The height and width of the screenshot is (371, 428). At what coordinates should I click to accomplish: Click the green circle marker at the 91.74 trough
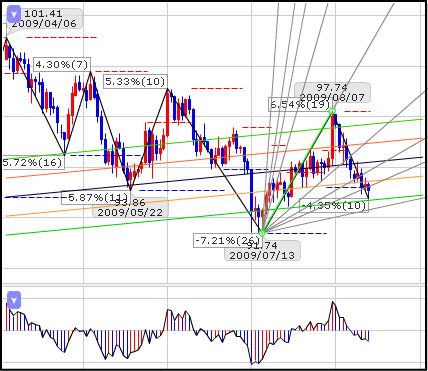click(x=262, y=233)
